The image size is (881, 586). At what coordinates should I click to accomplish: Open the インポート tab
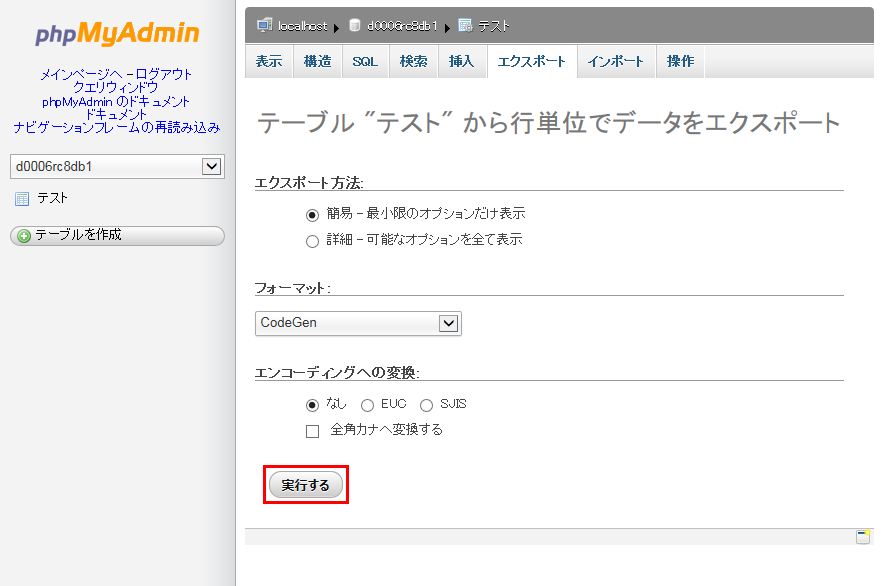click(616, 61)
